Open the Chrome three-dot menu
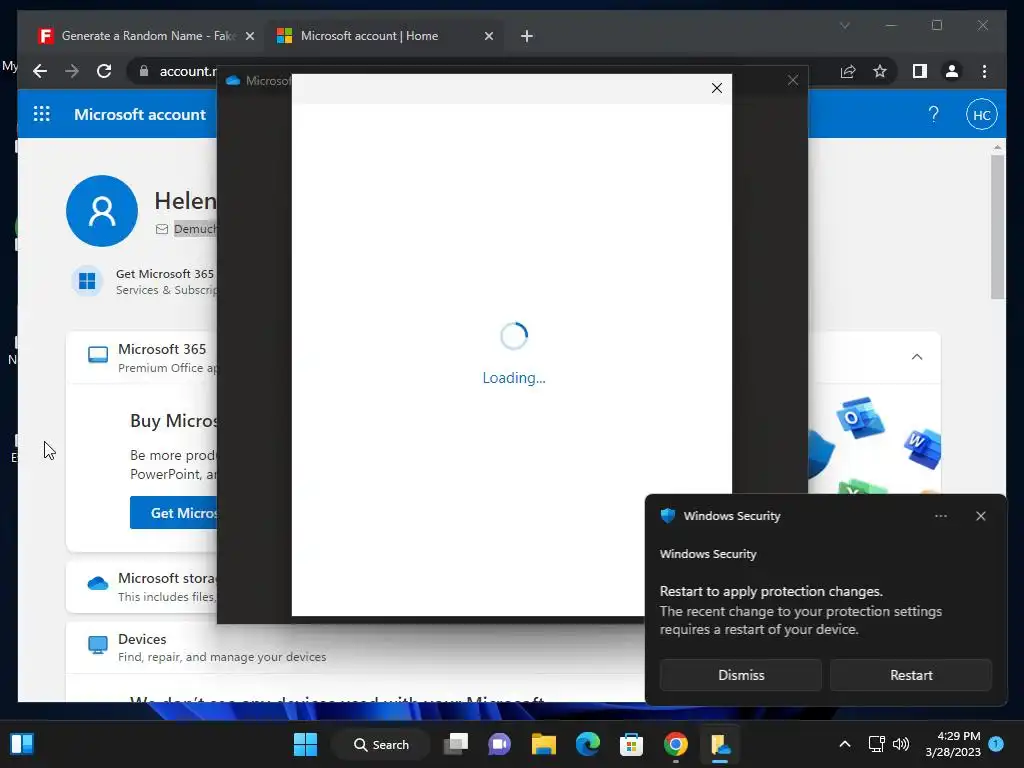The height and width of the screenshot is (768, 1024). pos(984,71)
